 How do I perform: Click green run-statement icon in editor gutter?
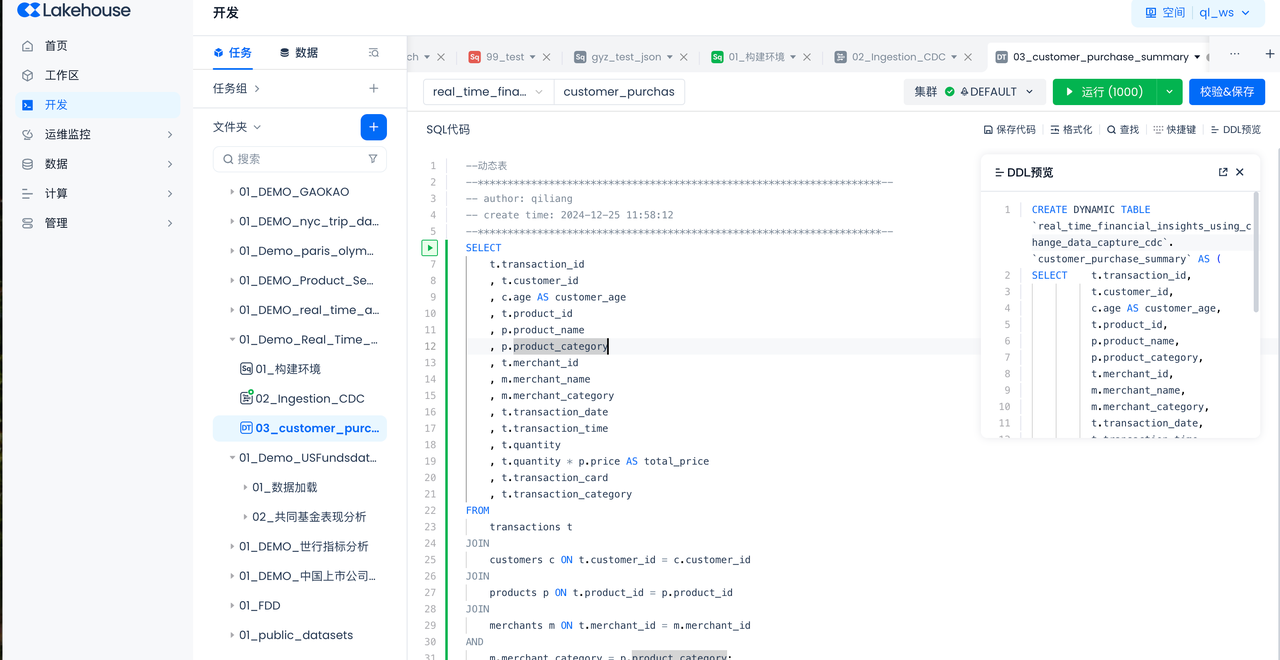[430, 248]
